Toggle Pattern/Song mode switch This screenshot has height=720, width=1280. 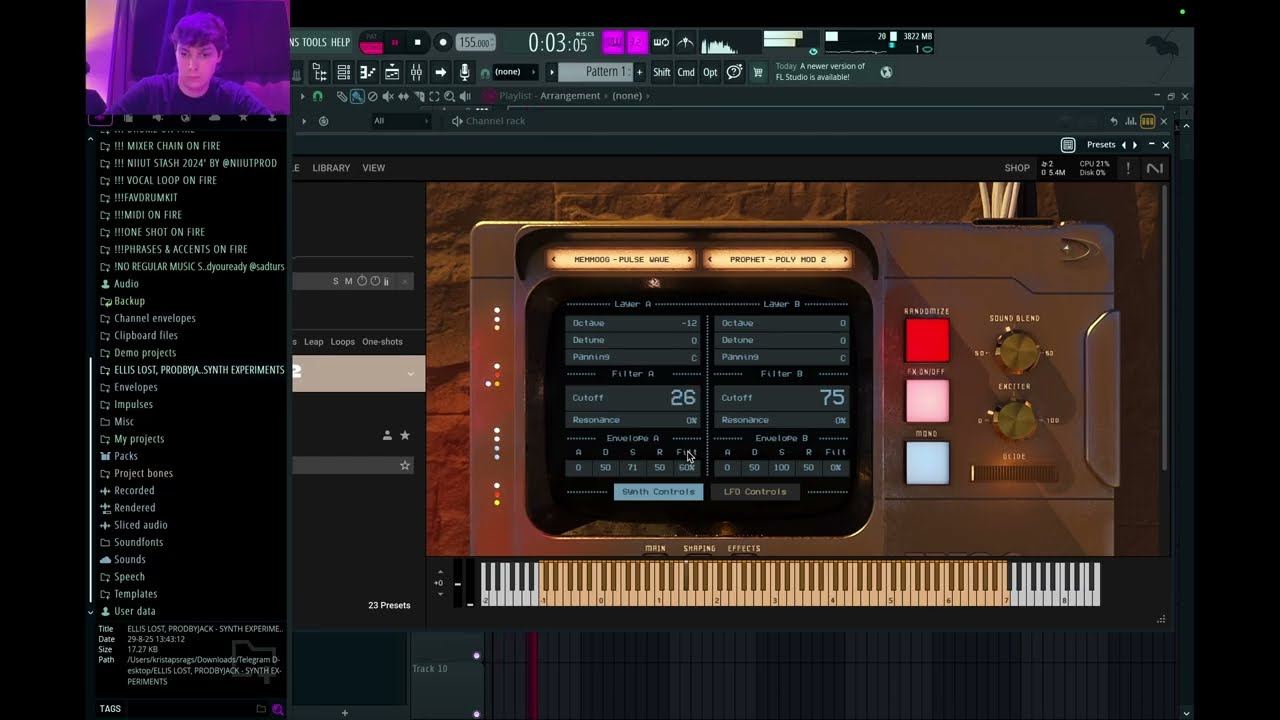coord(371,42)
